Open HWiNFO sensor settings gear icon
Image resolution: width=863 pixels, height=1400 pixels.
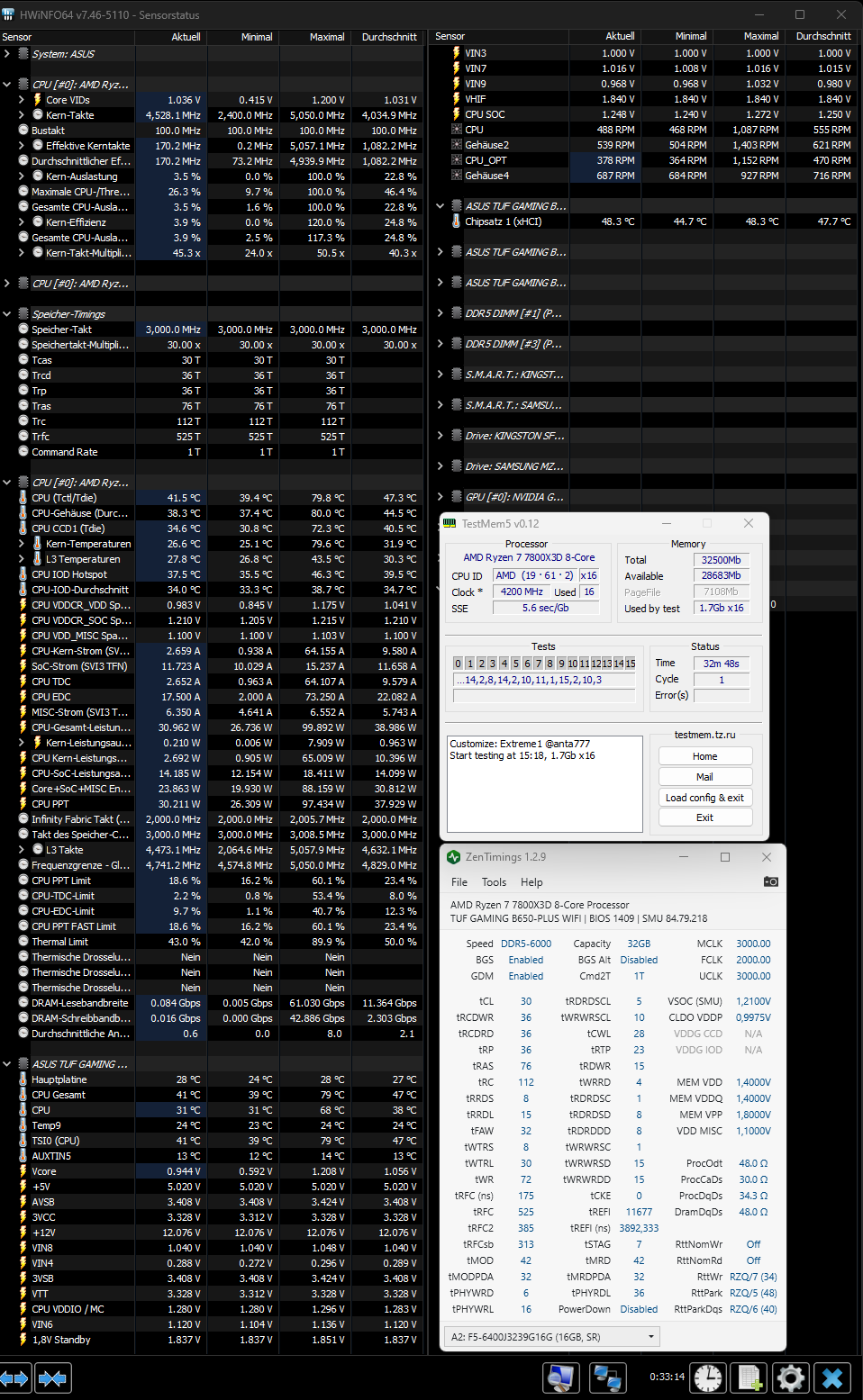pos(791,1377)
